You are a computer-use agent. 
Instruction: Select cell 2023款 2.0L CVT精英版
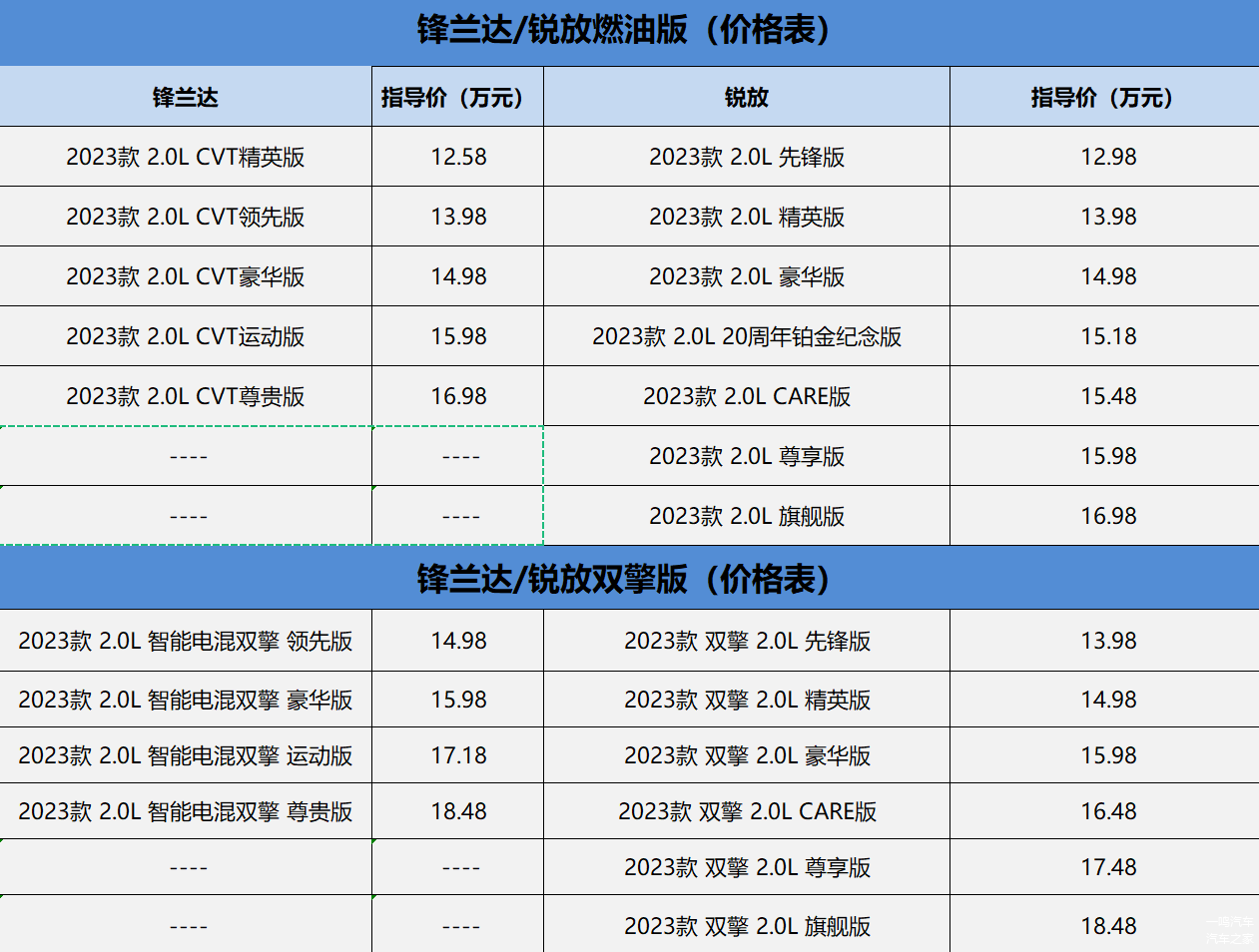pyautogui.click(x=186, y=157)
